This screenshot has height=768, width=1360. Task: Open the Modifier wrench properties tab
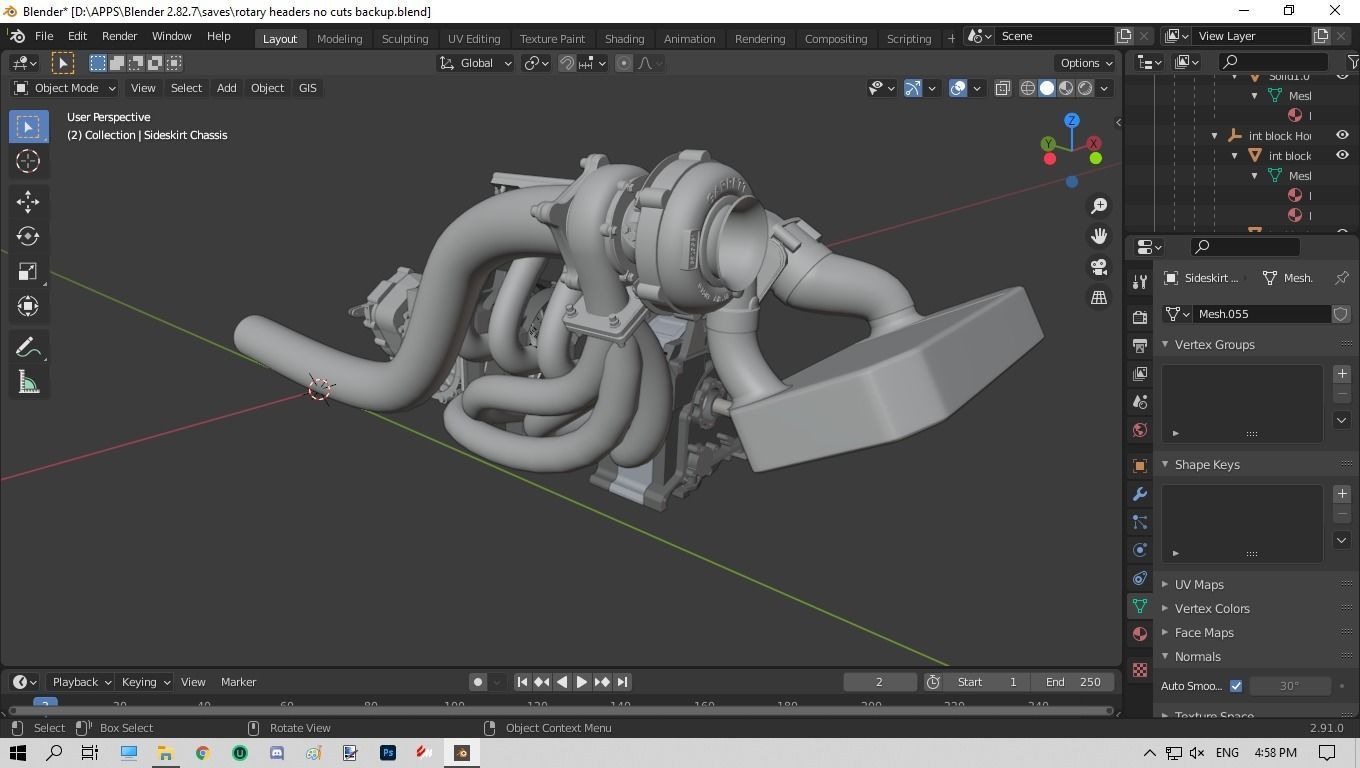point(1140,494)
